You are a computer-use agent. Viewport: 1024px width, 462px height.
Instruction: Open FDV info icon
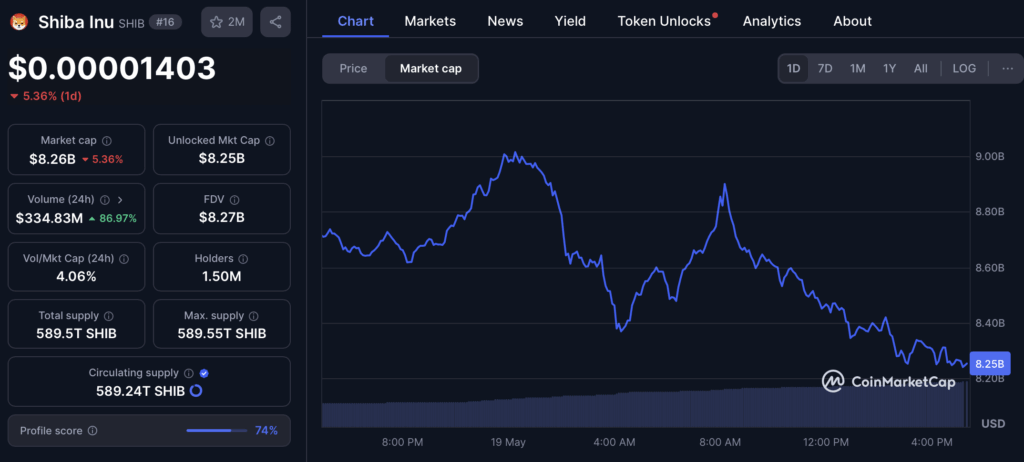click(x=234, y=199)
